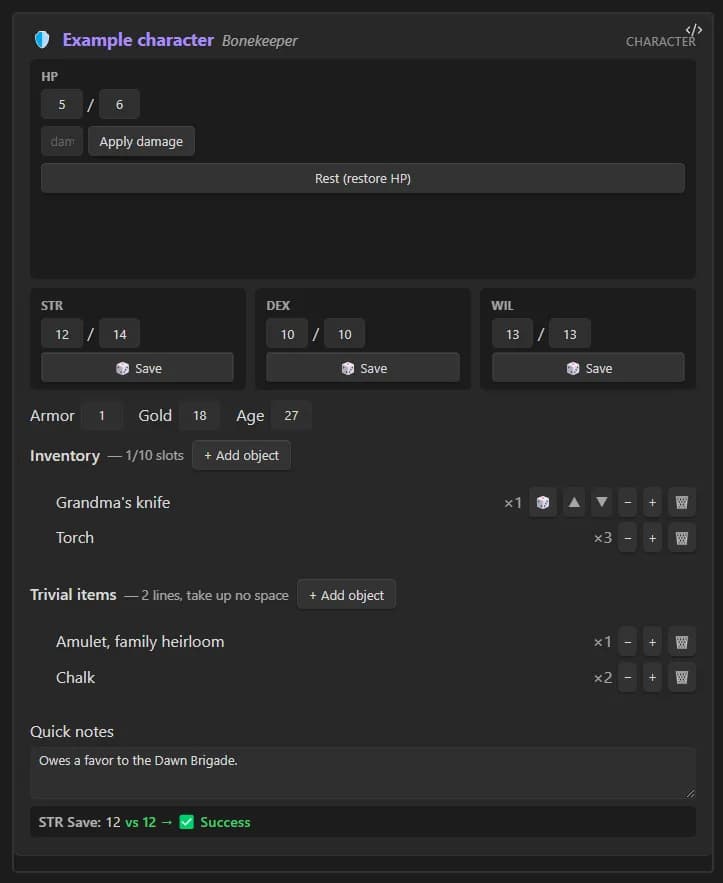This screenshot has width=723, height=883.
Task: Delete Chalk from trivial items
Action: coord(681,677)
